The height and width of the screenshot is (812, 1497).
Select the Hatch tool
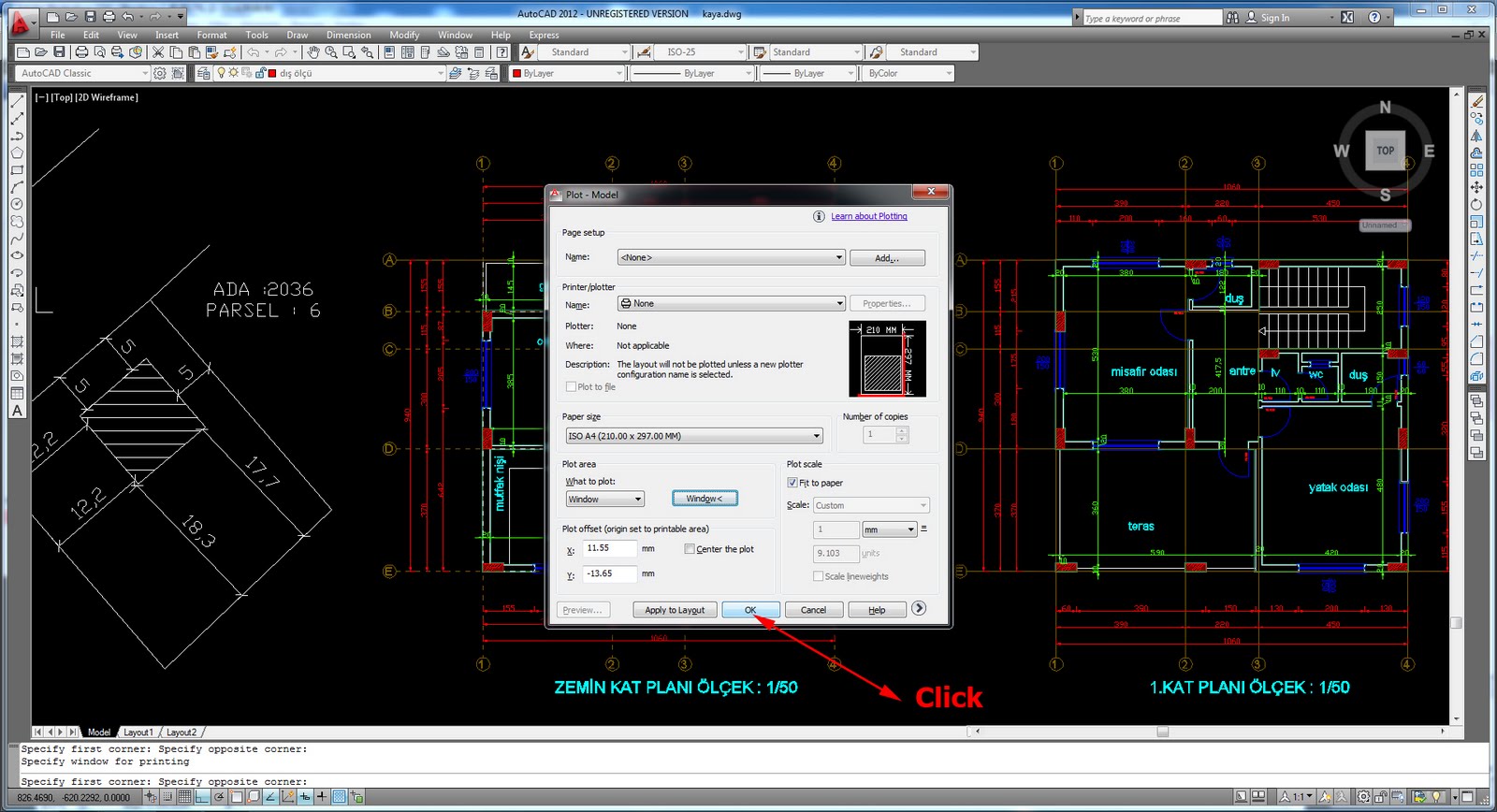click(17, 341)
